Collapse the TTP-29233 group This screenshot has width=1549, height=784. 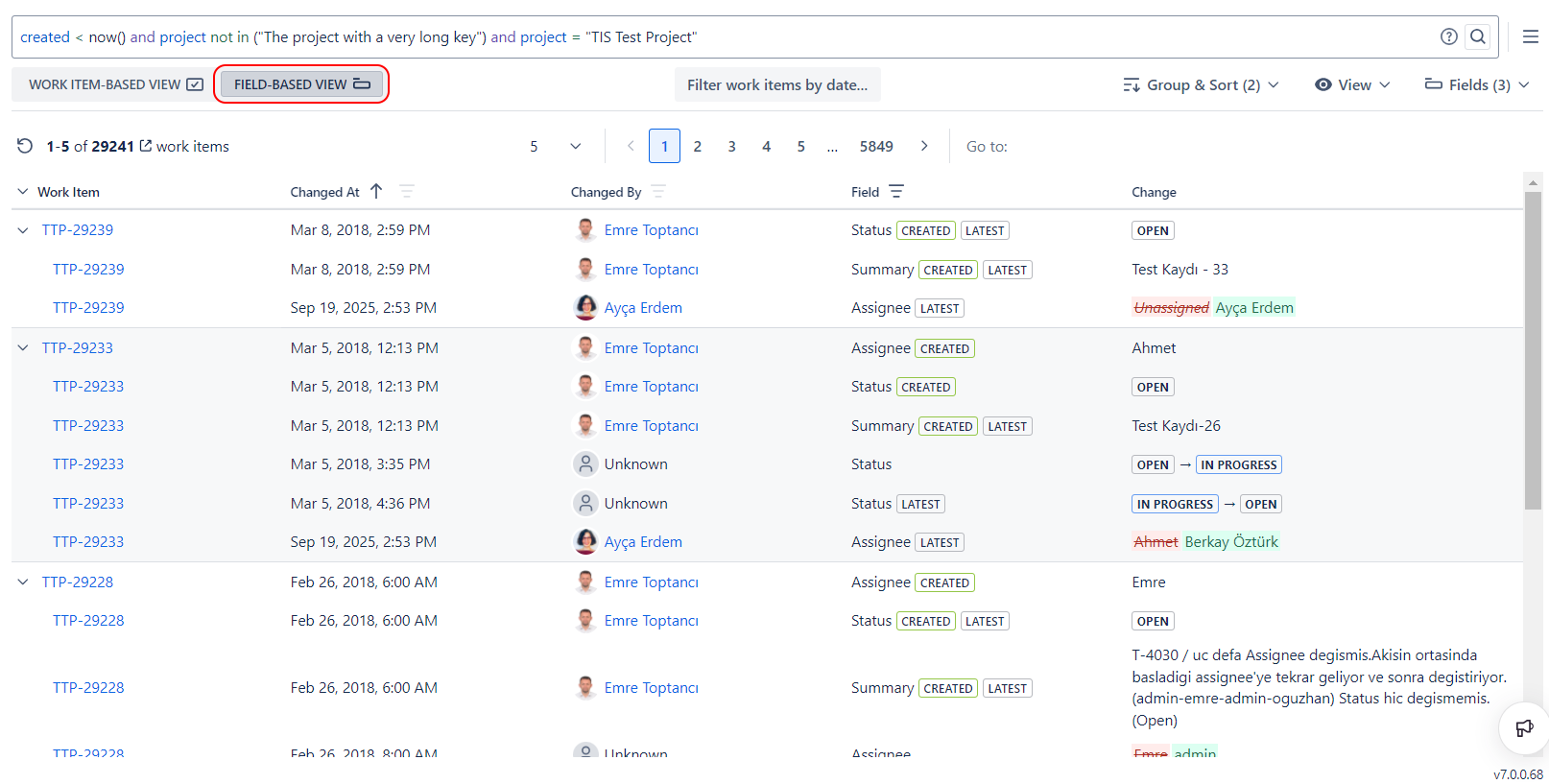23,348
